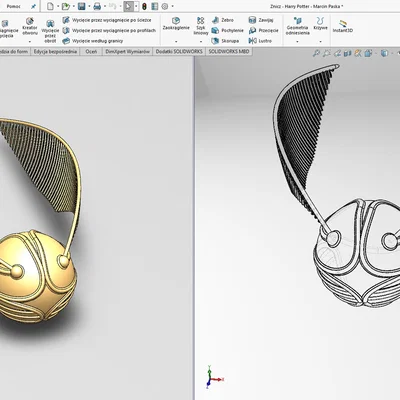Expand the Kreator otworów dropdown arrow
The height and width of the screenshot is (400, 400).
click(30, 42)
